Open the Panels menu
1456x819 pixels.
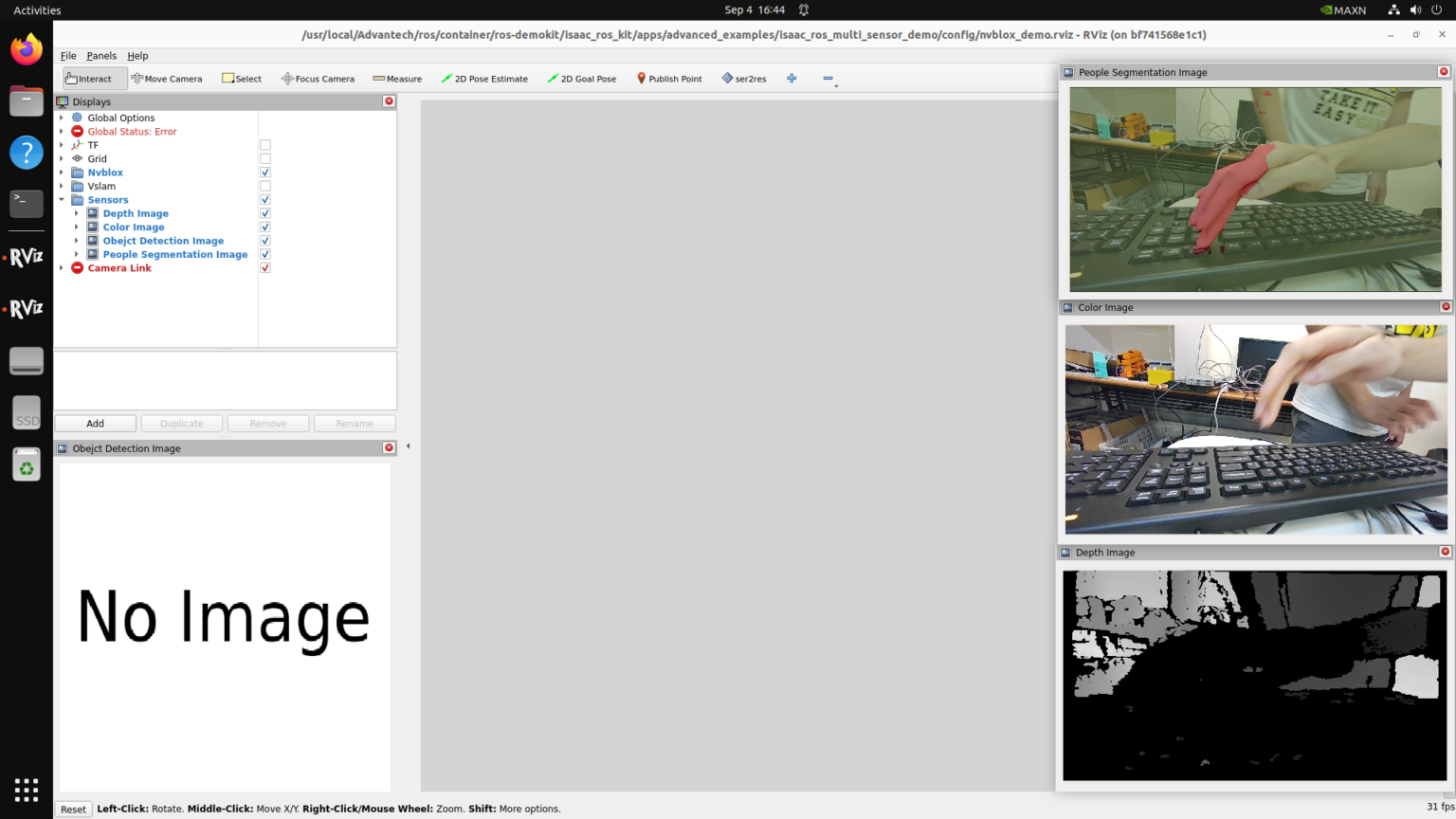101,56
